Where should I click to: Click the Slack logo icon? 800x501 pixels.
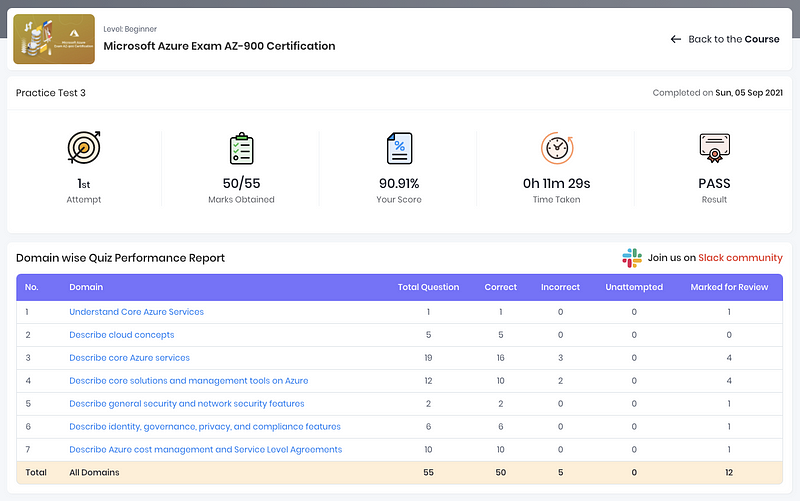pos(632,258)
